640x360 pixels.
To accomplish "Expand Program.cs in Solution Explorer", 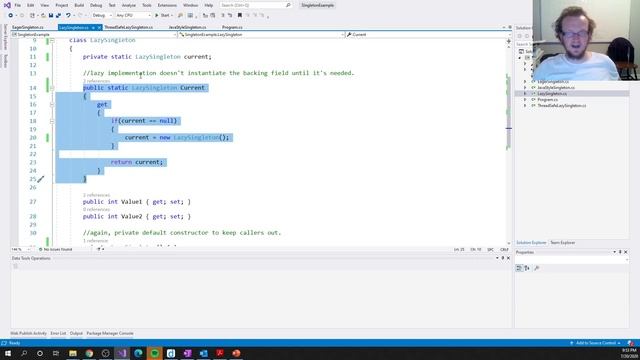I will [x=525, y=100].
